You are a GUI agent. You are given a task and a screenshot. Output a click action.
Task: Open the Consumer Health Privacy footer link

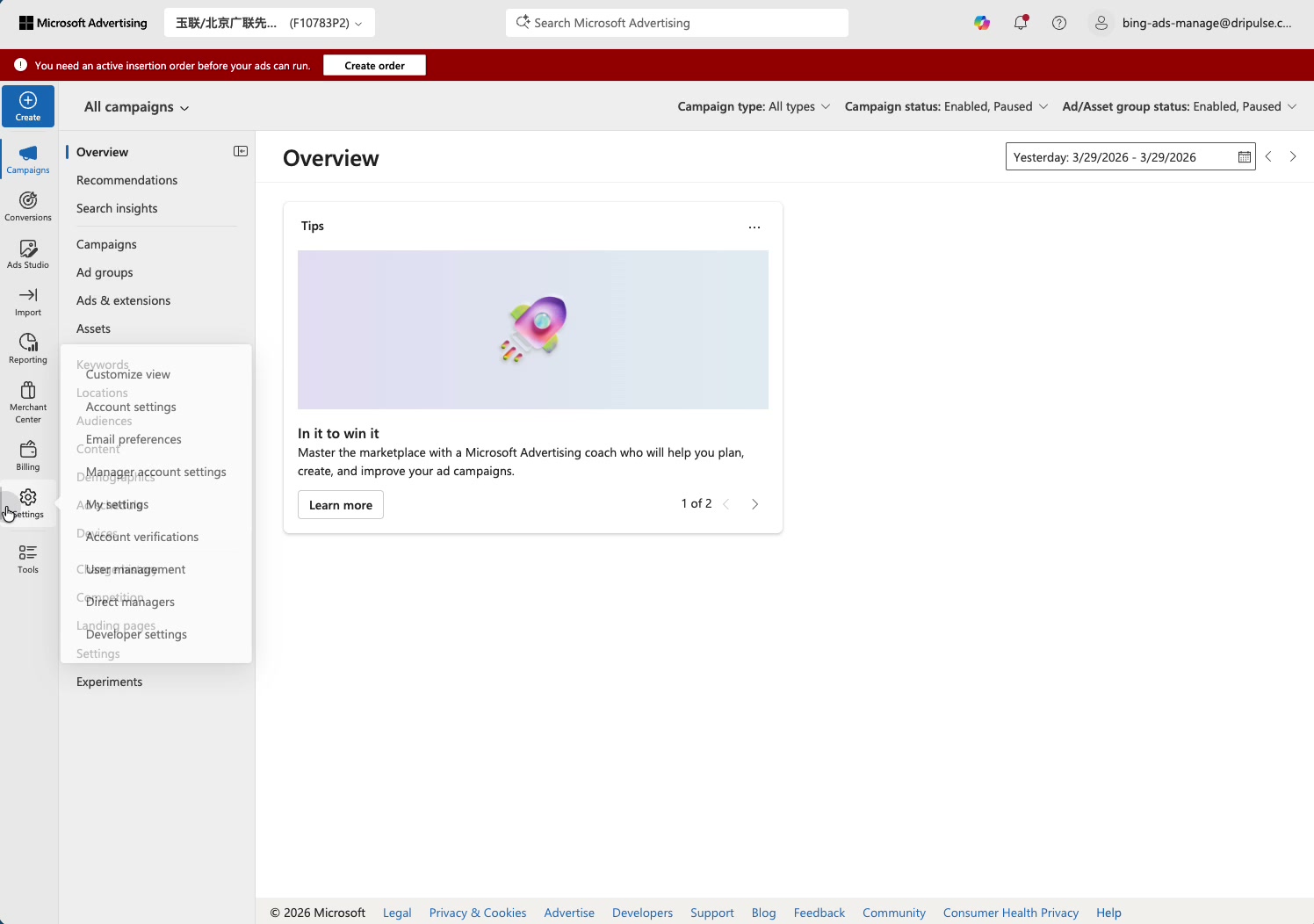[x=1011, y=913]
